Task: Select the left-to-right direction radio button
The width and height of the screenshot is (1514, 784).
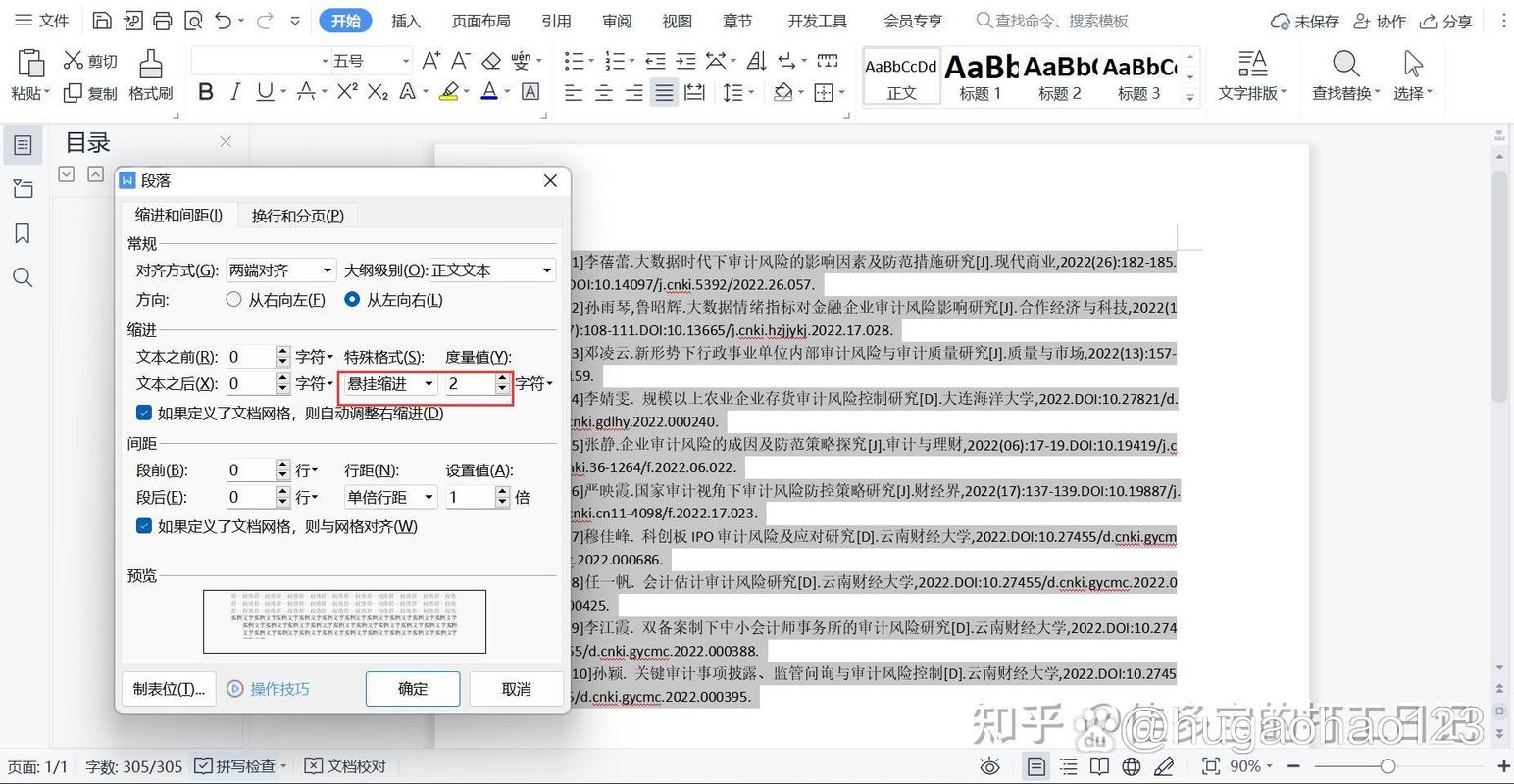Action: click(x=352, y=300)
